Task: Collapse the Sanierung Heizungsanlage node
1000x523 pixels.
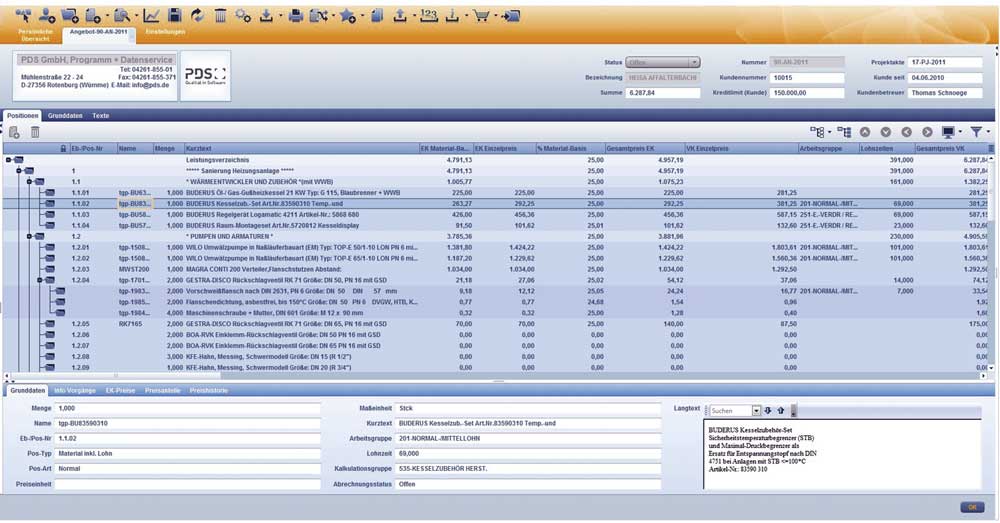Action: pyautogui.click(x=19, y=171)
